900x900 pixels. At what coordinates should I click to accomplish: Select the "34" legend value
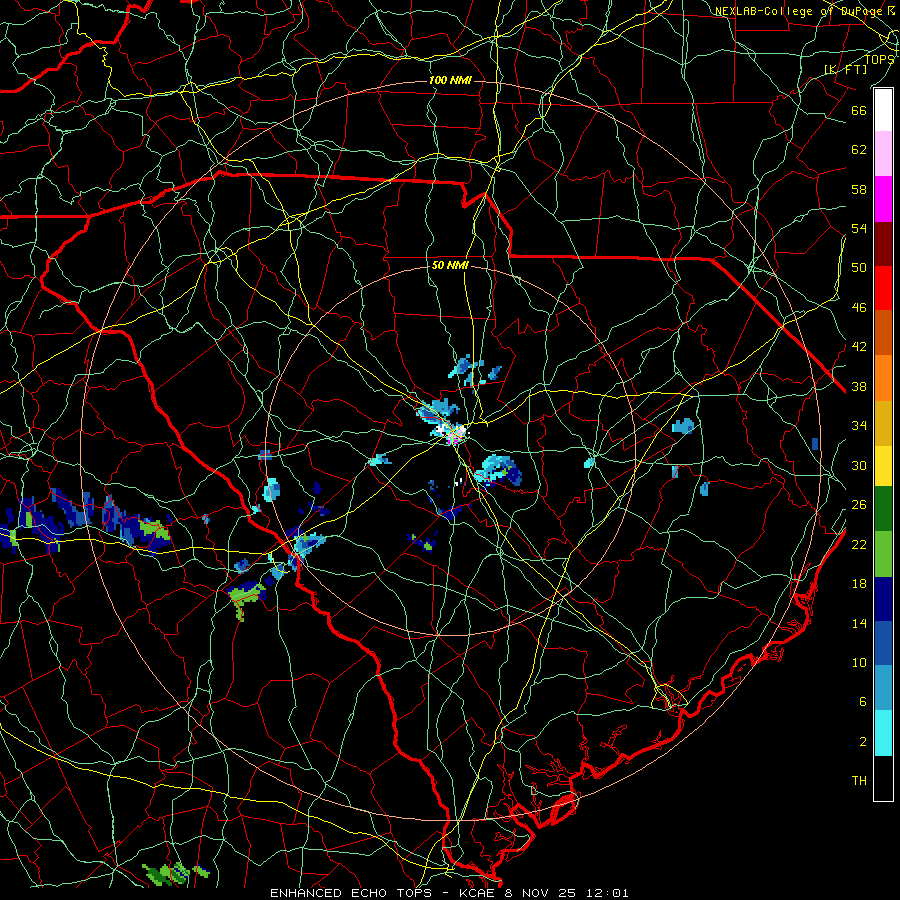point(859,426)
